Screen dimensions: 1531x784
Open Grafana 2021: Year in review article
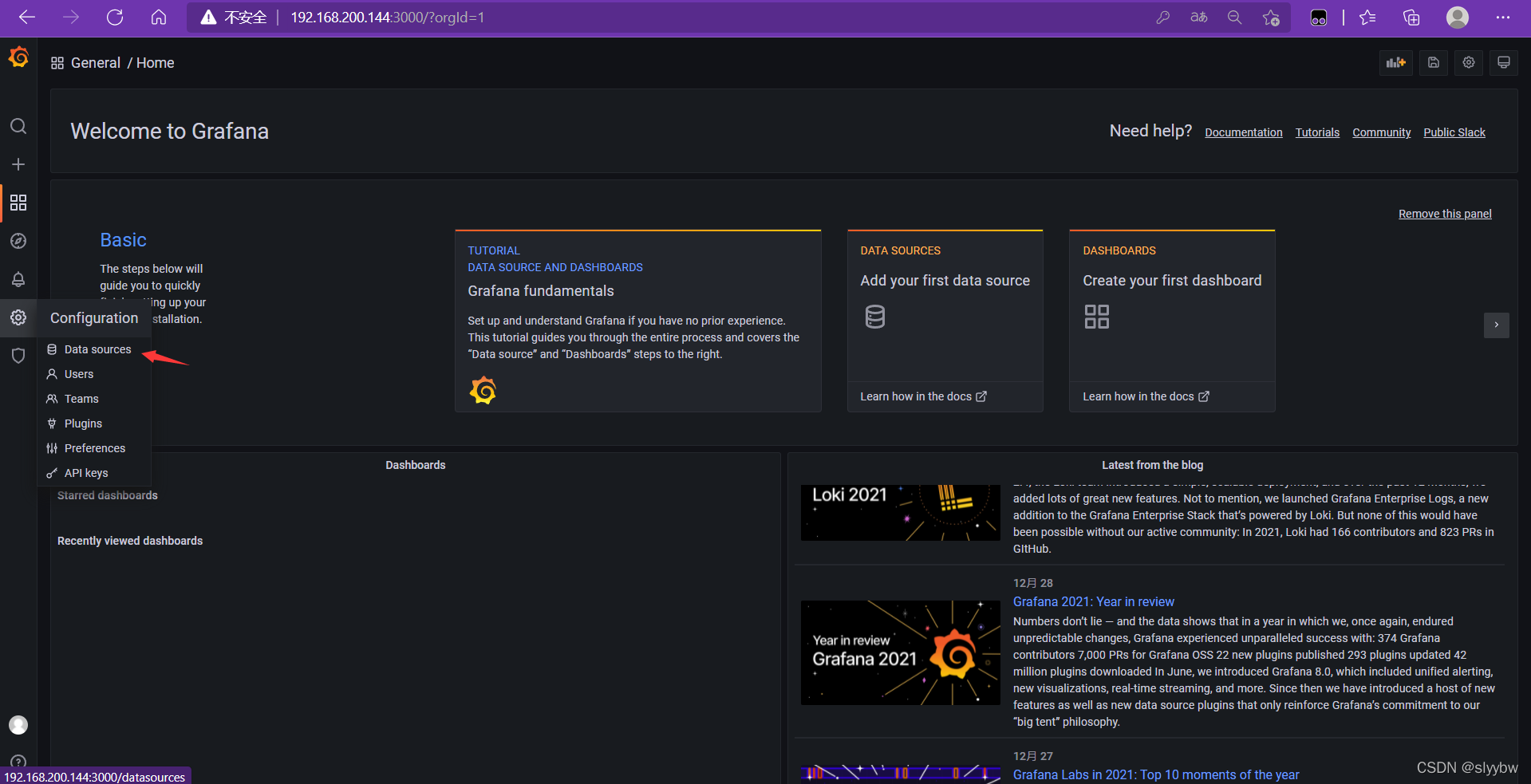click(x=1093, y=602)
